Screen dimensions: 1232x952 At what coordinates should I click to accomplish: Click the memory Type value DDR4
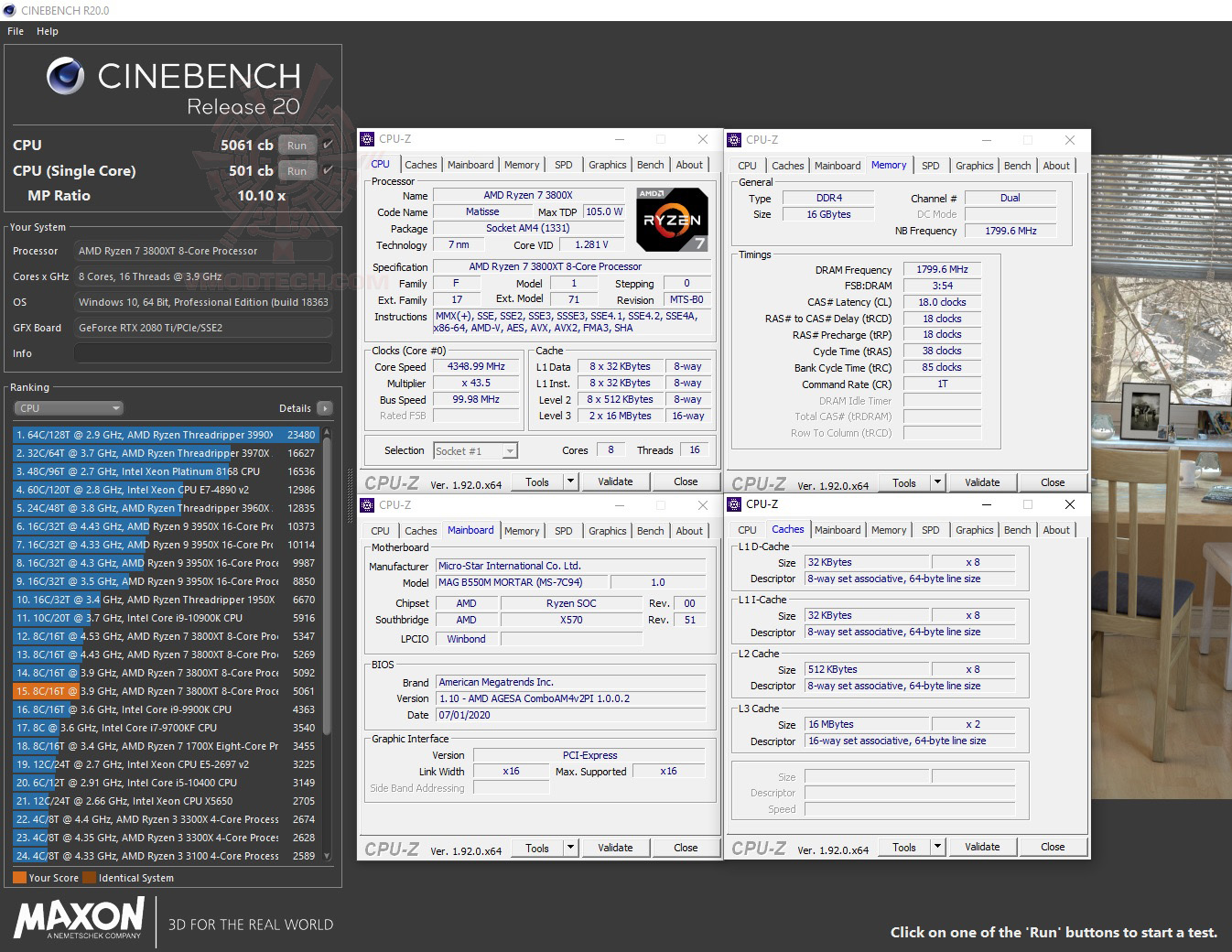pyautogui.click(x=829, y=198)
